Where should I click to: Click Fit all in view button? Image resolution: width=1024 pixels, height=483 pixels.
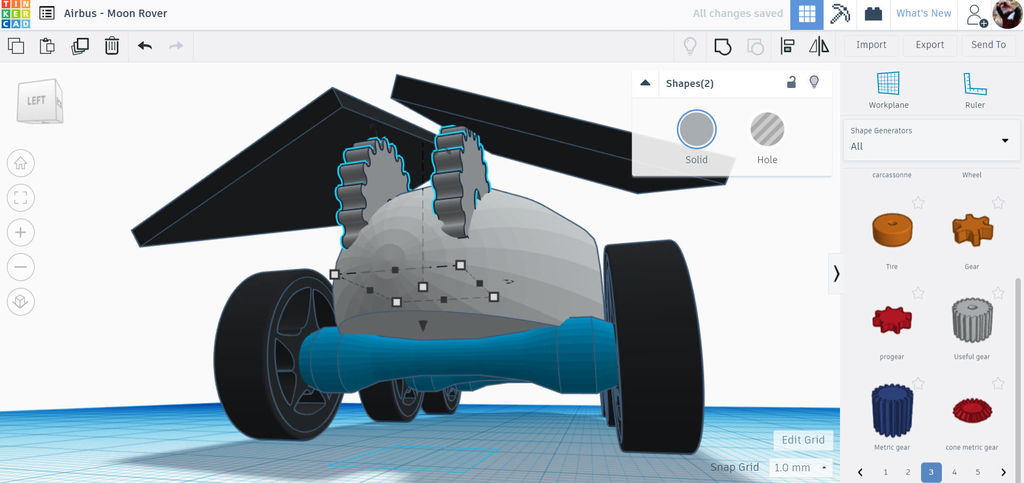pyautogui.click(x=20, y=198)
